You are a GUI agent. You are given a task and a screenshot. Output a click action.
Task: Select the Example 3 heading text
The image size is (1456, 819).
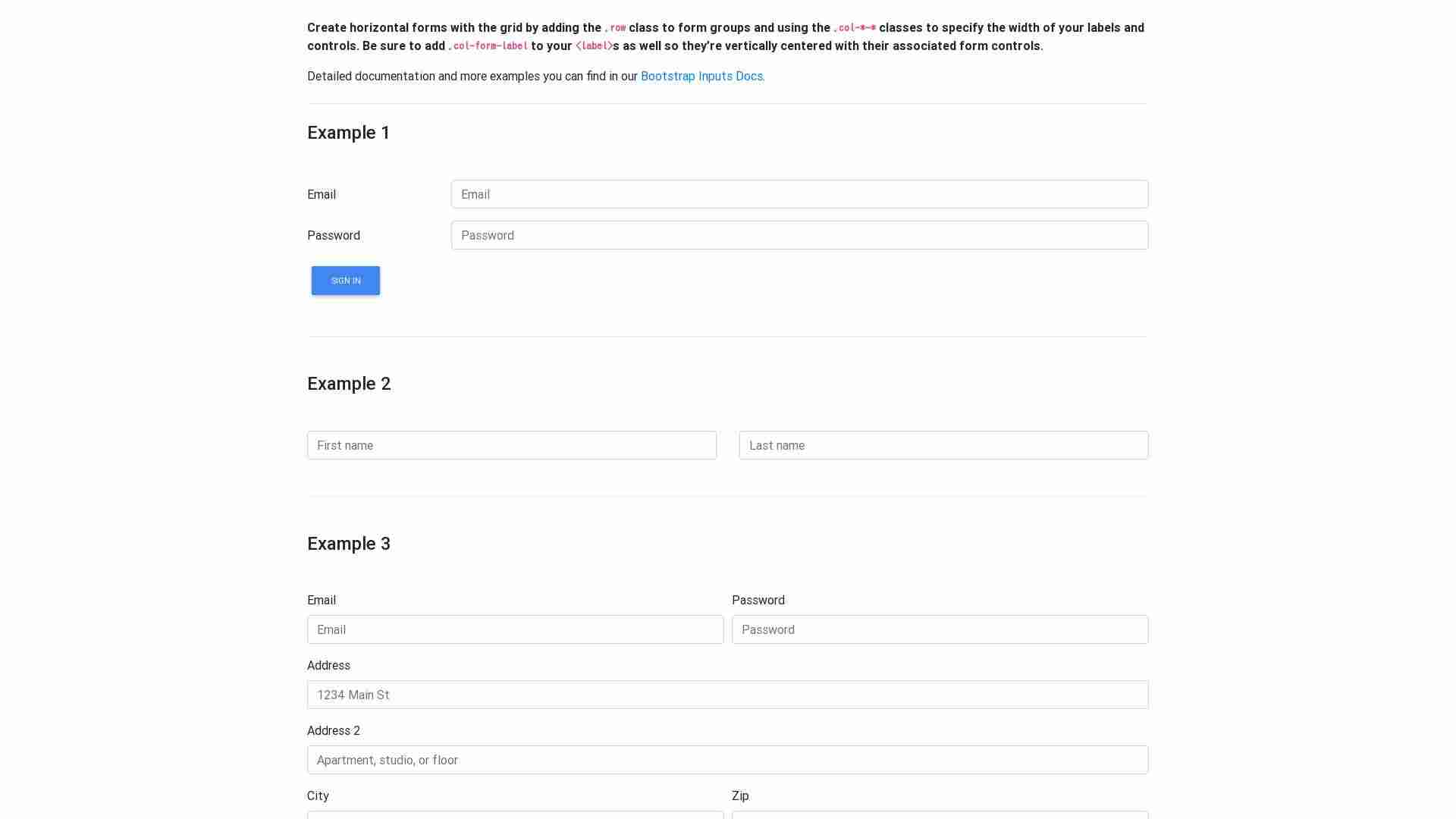349,544
